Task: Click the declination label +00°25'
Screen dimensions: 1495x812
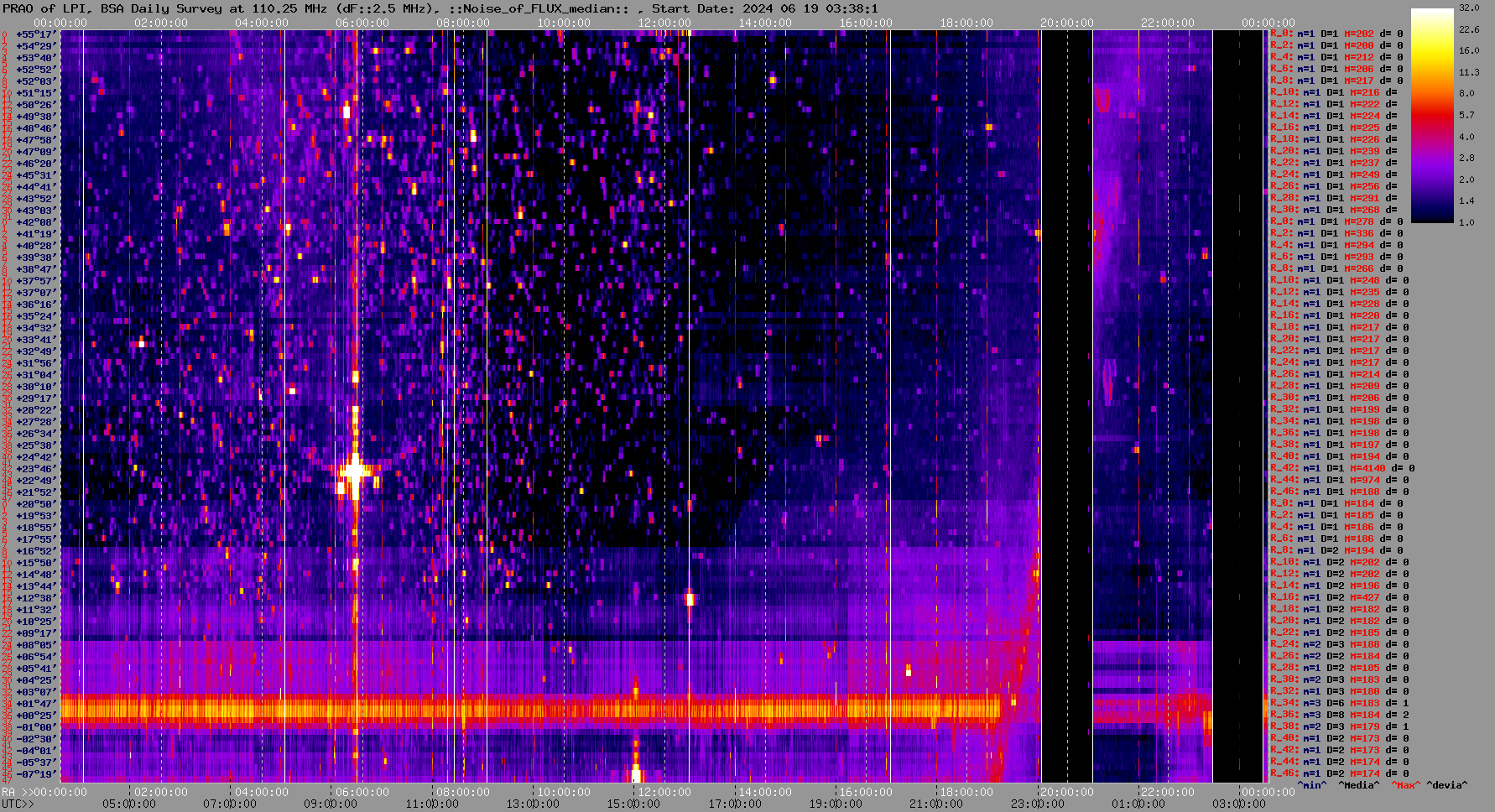Action: (x=36, y=716)
